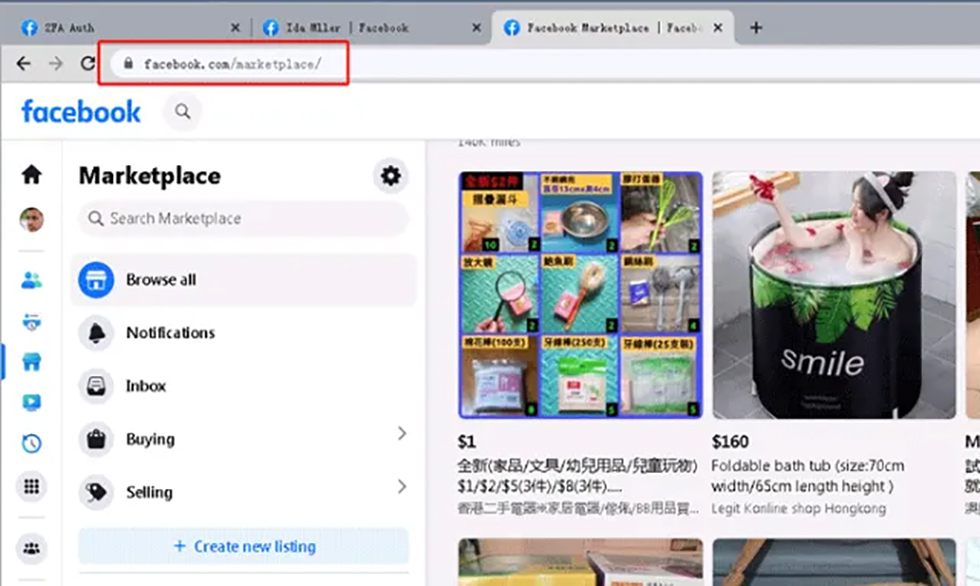Screen dimensions: 980x586
Task: Click the Create new listing button
Action: [x=244, y=546]
